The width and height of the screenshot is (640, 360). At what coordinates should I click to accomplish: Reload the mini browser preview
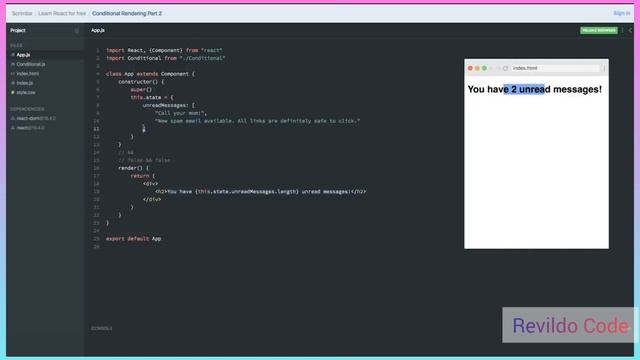point(505,68)
